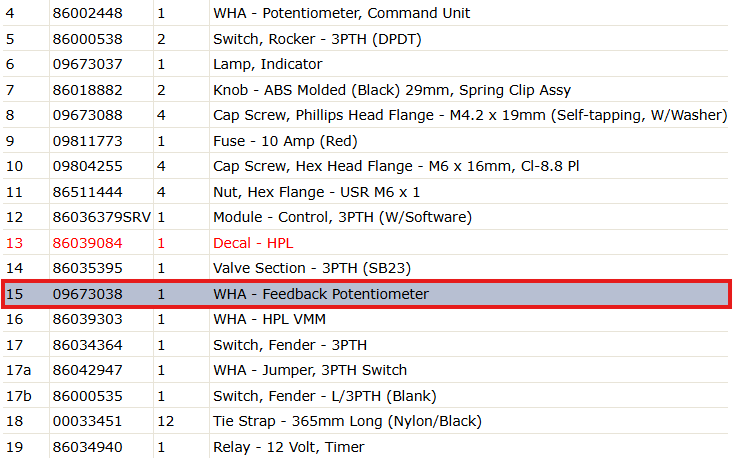Image resolution: width=733 pixels, height=458 pixels.
Task: Select the Fuse - 10 Amp (Red) row
Action: (366, 141)
